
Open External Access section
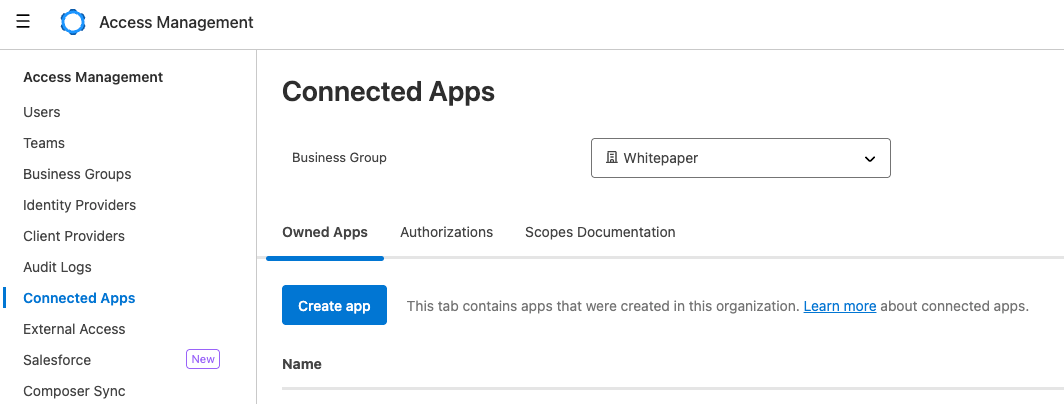[74, 329]
